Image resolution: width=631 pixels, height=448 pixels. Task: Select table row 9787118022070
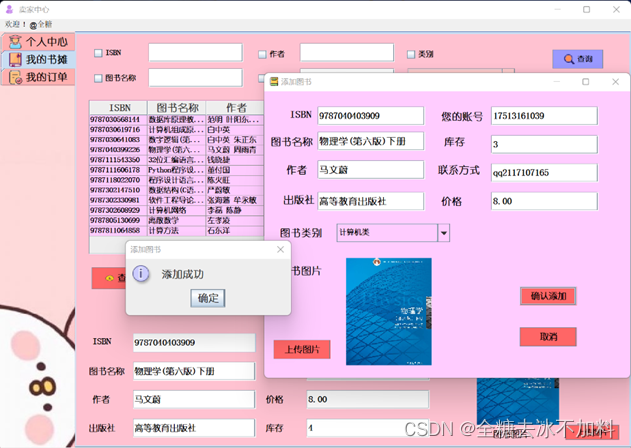[177, 180]
